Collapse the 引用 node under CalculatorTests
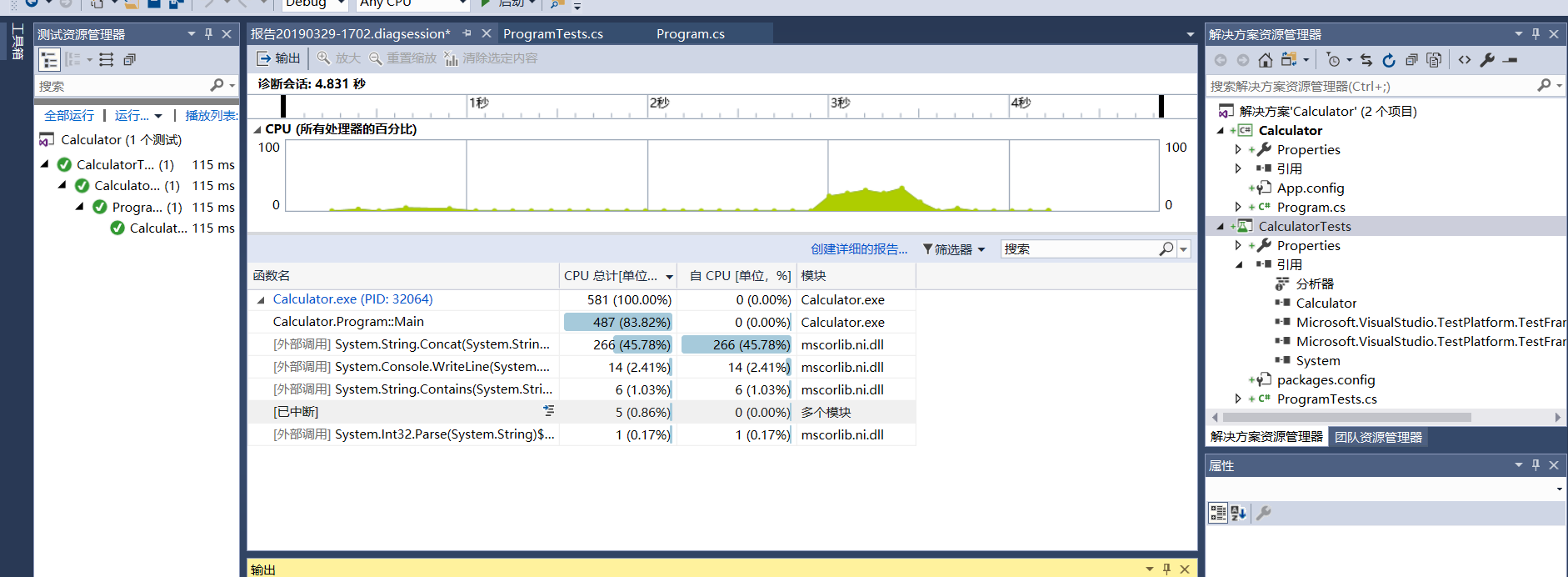Viewport: 1568px width, 577px height. point(1238,264)
